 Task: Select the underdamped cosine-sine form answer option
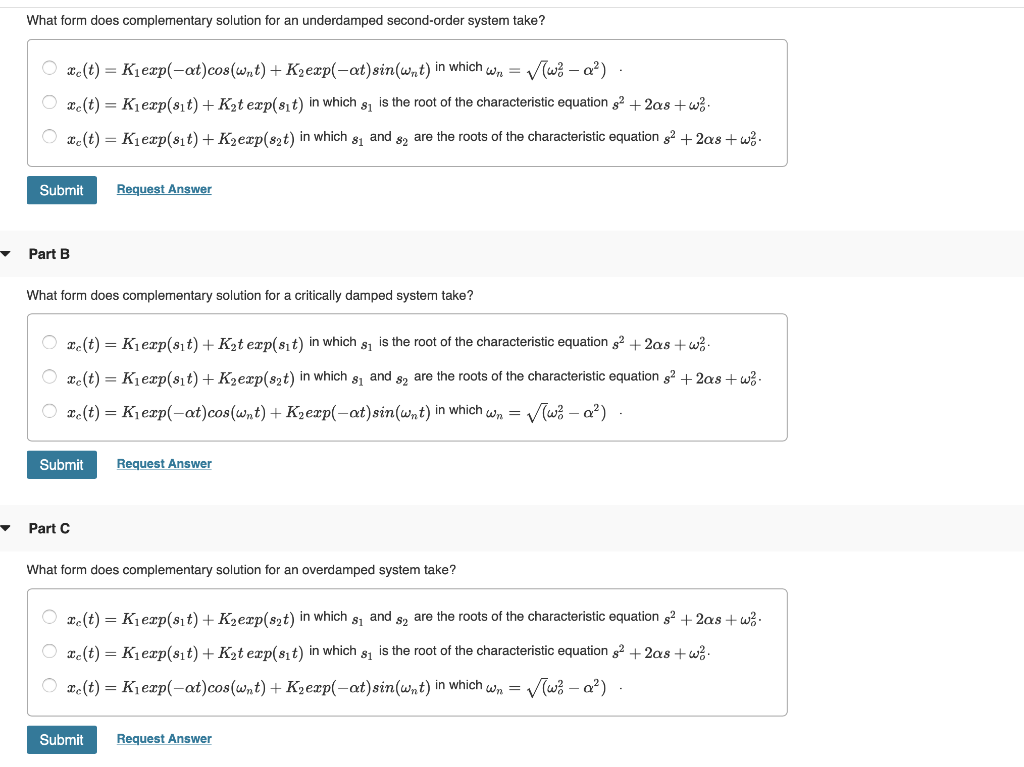tap(49, 66)
